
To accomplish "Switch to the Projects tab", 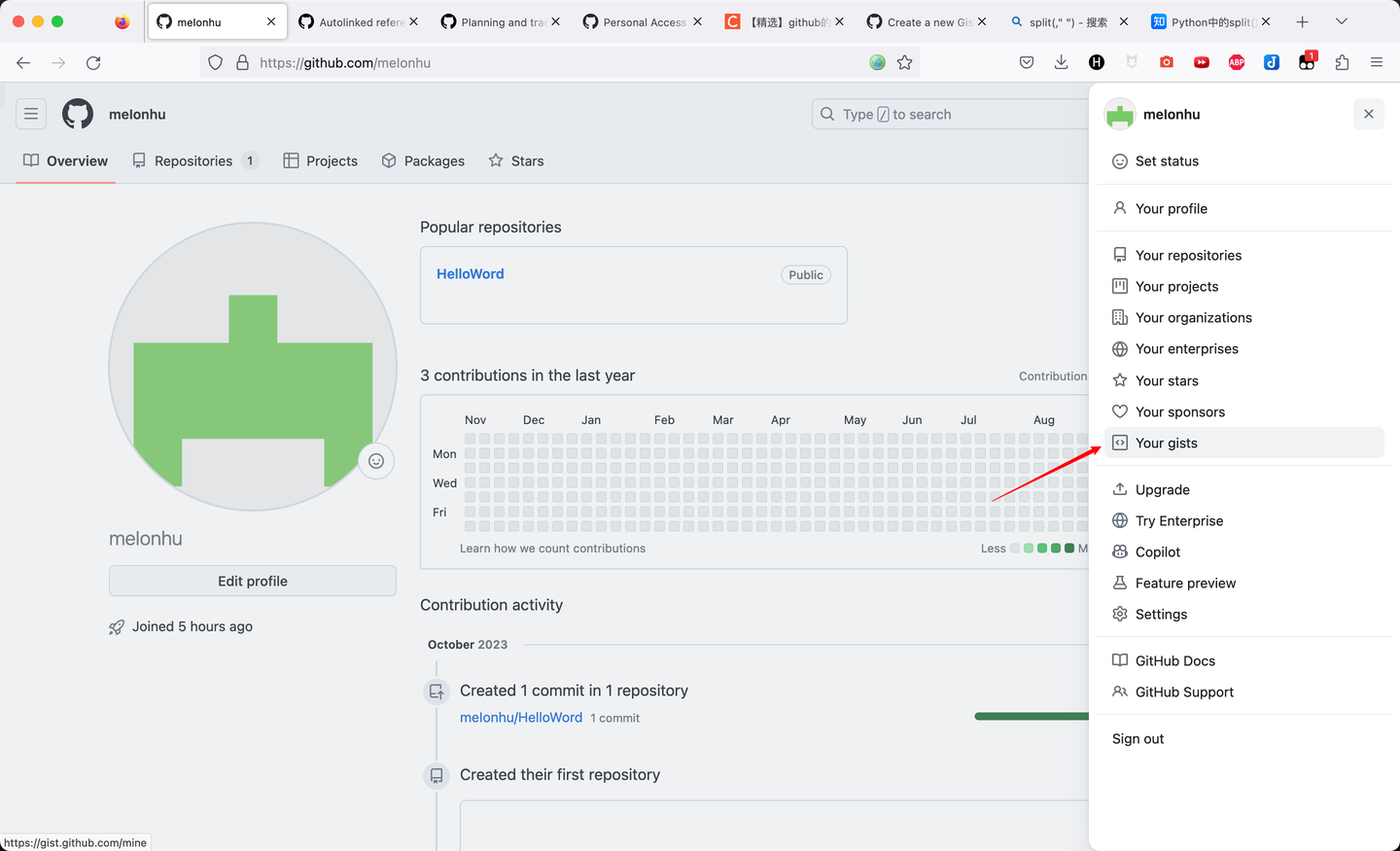I will click(321, 160).
